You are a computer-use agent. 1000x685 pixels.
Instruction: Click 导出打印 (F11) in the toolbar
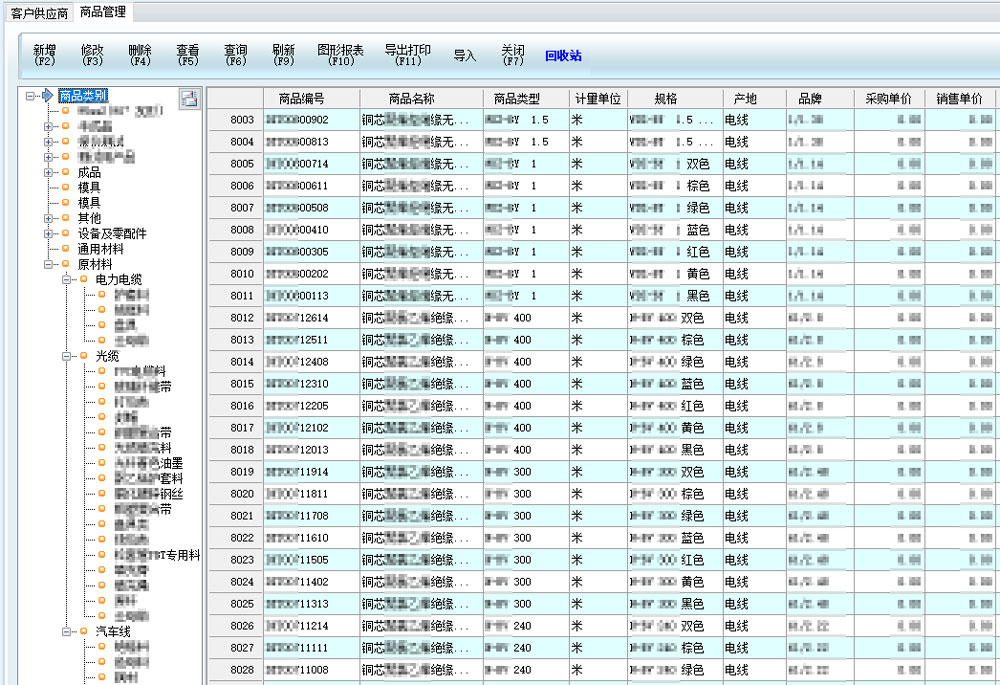coord(407,55)
